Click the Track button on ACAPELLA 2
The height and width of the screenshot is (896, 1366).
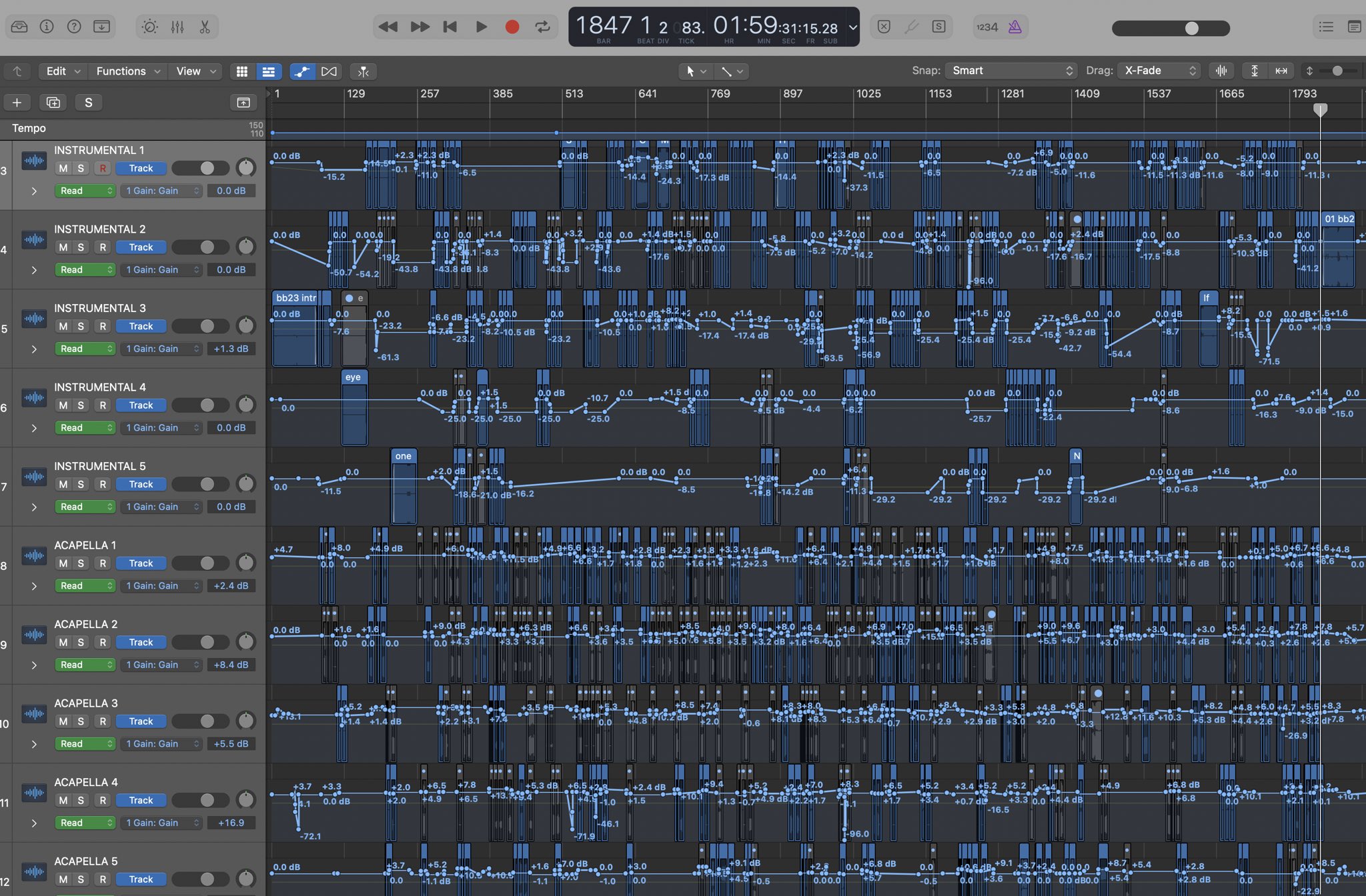coord(141,642)
